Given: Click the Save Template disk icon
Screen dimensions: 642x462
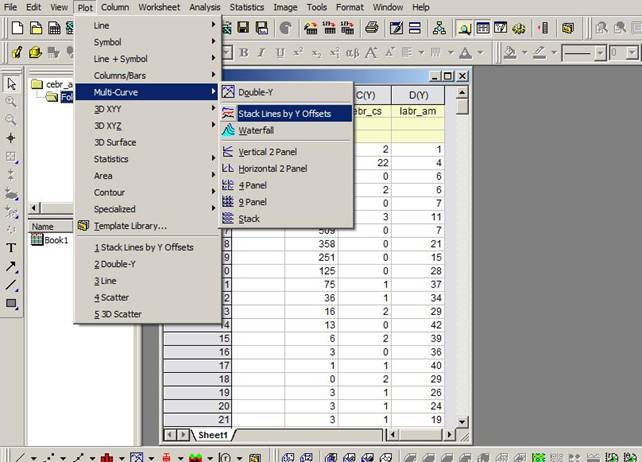Looking at the screenshot, I should pyautogui.click(x=262, y=28).
